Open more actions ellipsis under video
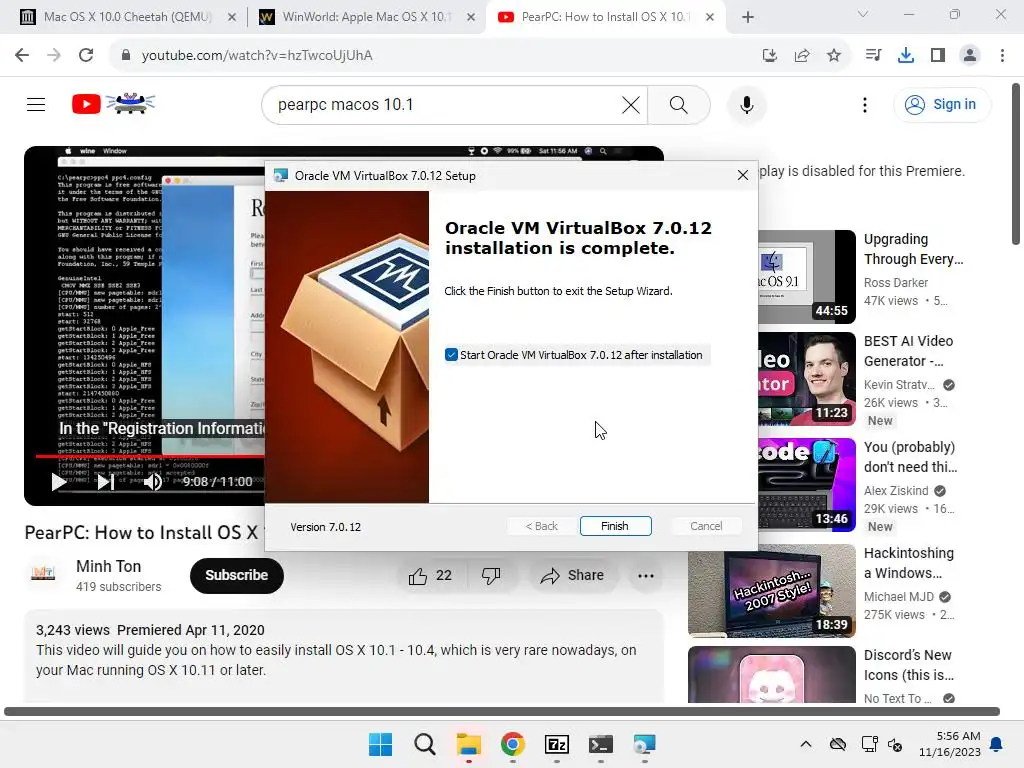This screenshot has height=768, width=1024. (646, 575)
